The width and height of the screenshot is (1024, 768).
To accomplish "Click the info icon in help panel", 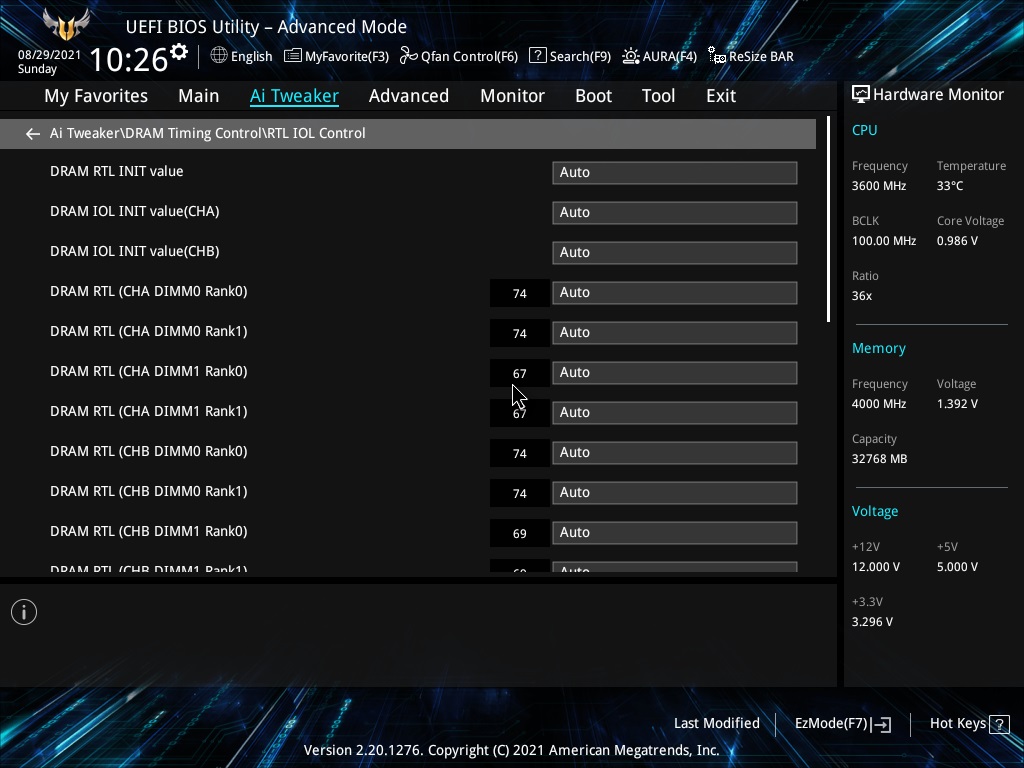I will pyautogui.click(x=24, y=612).
